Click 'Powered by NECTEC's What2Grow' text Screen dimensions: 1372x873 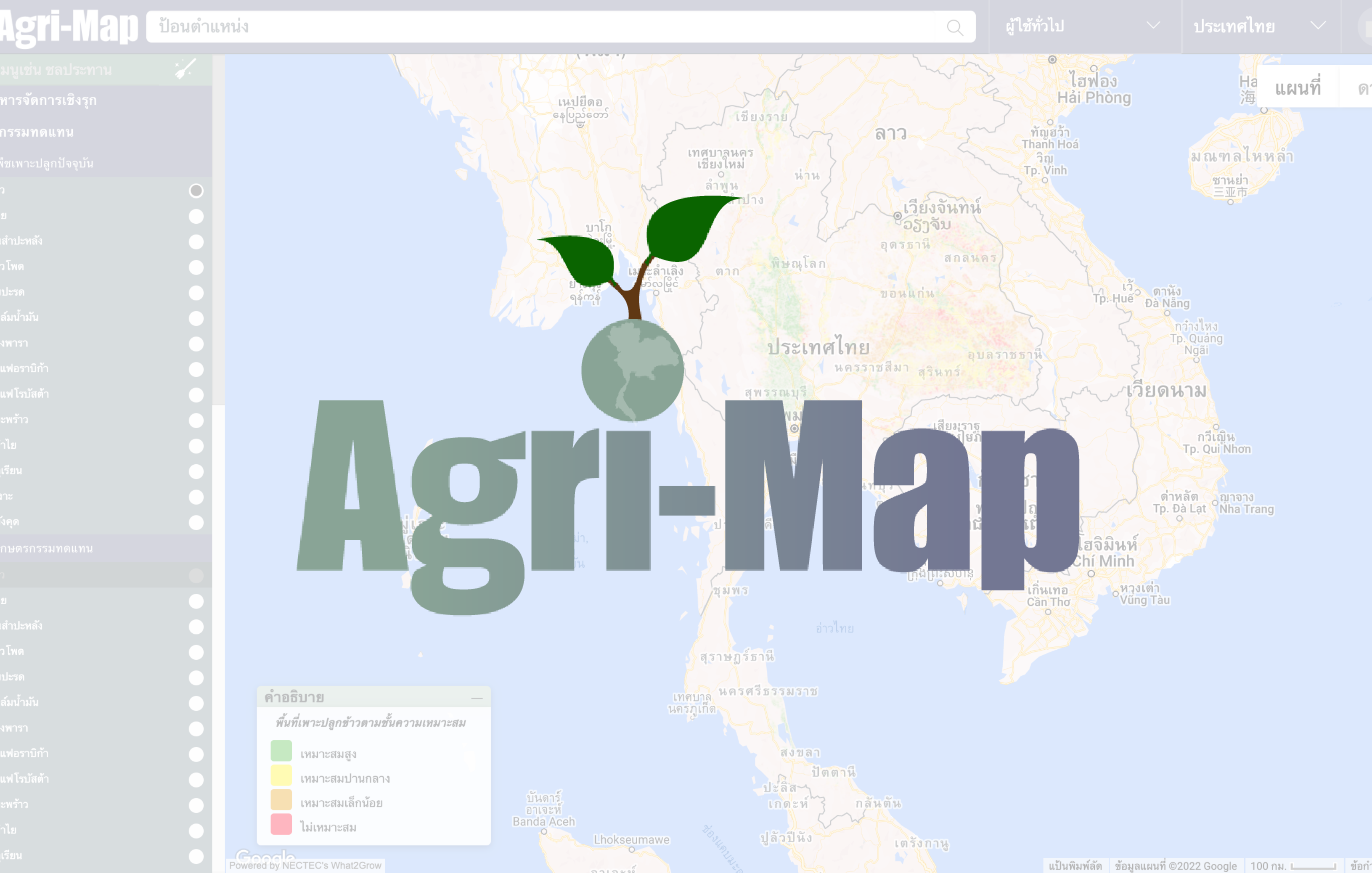click(305, 865)
